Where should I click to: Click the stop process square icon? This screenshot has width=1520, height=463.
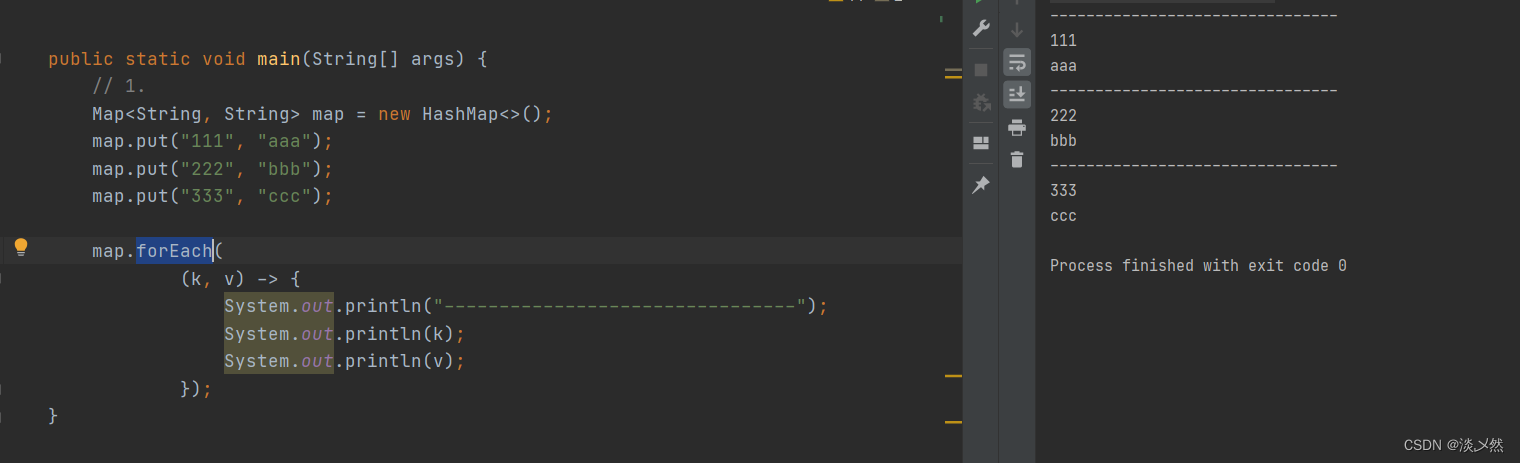(981, 69)
